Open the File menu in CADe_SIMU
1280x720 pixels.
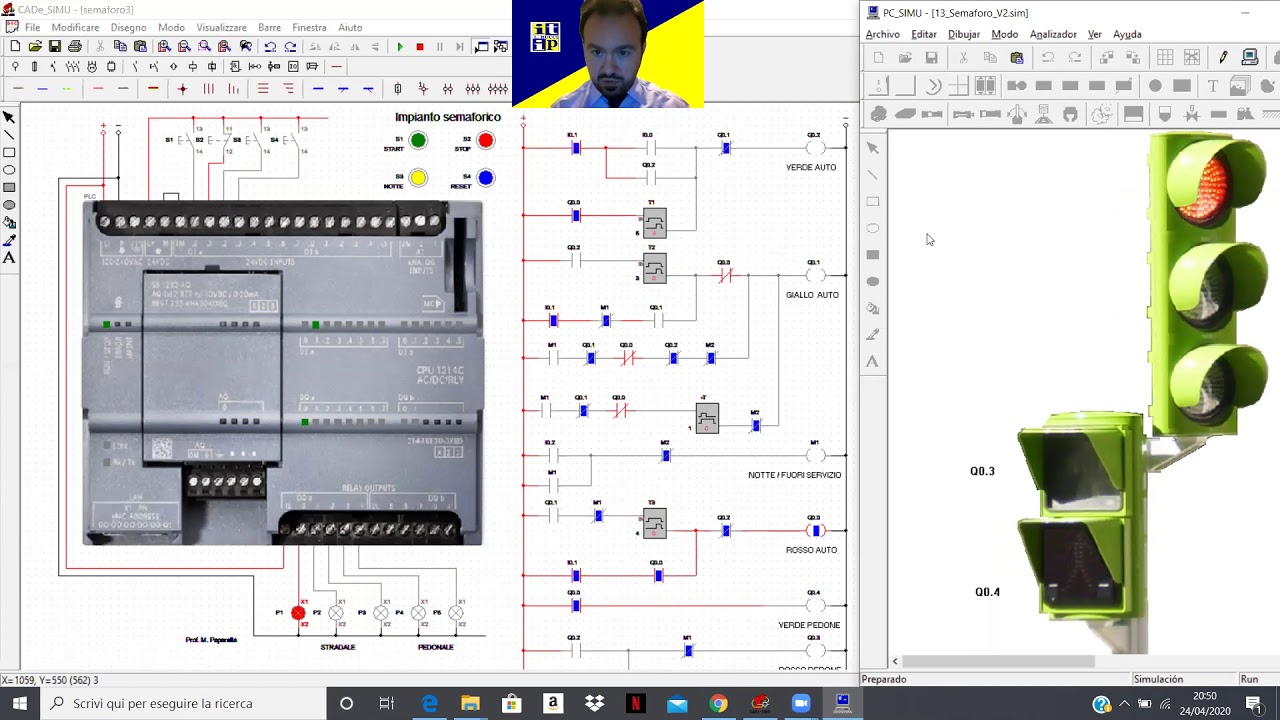33,28
